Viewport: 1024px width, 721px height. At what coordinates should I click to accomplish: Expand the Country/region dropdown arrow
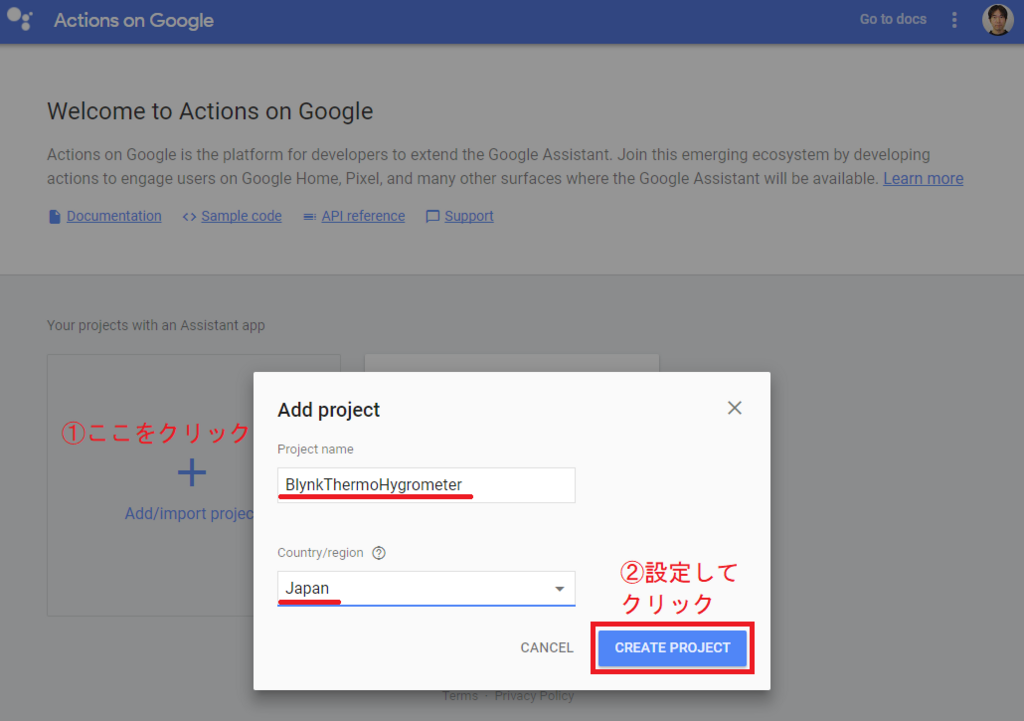560,589
